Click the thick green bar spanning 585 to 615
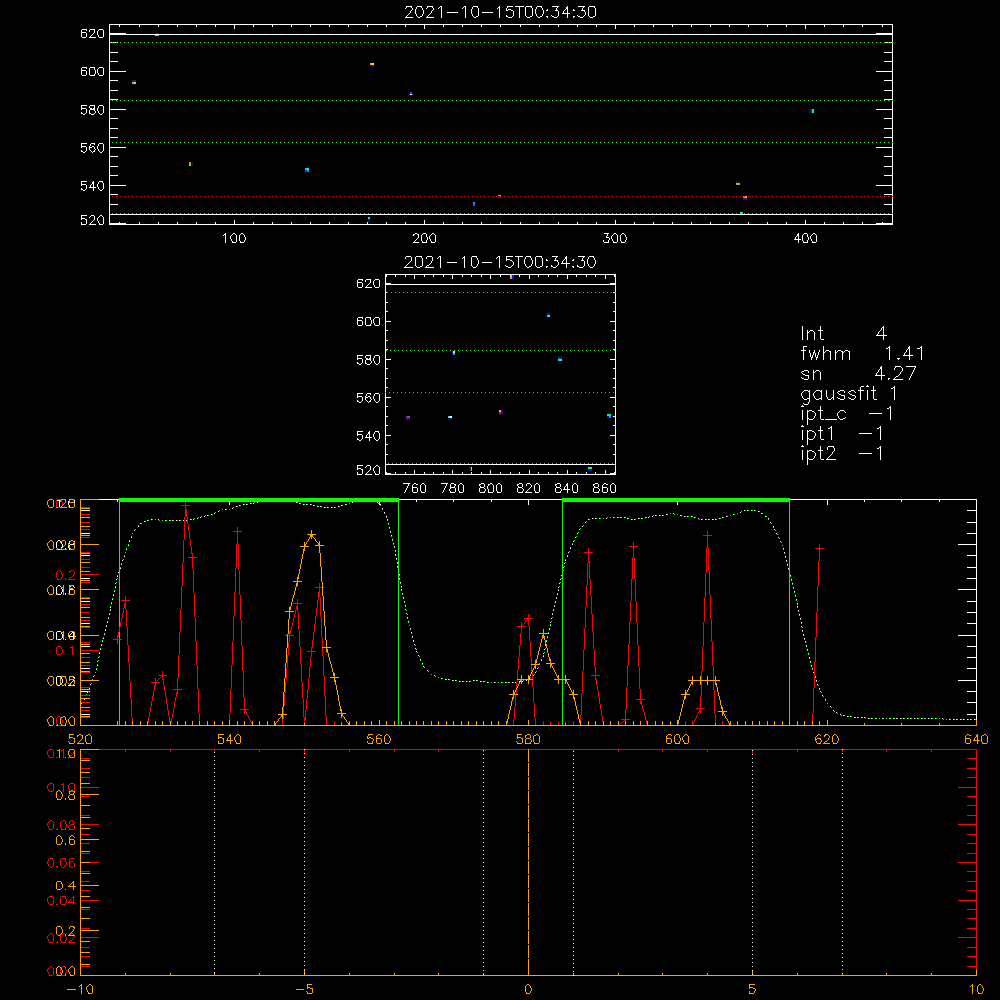Image resolution: width=1000 pixels, height=1000 pixels. click(x=676, y=500)
